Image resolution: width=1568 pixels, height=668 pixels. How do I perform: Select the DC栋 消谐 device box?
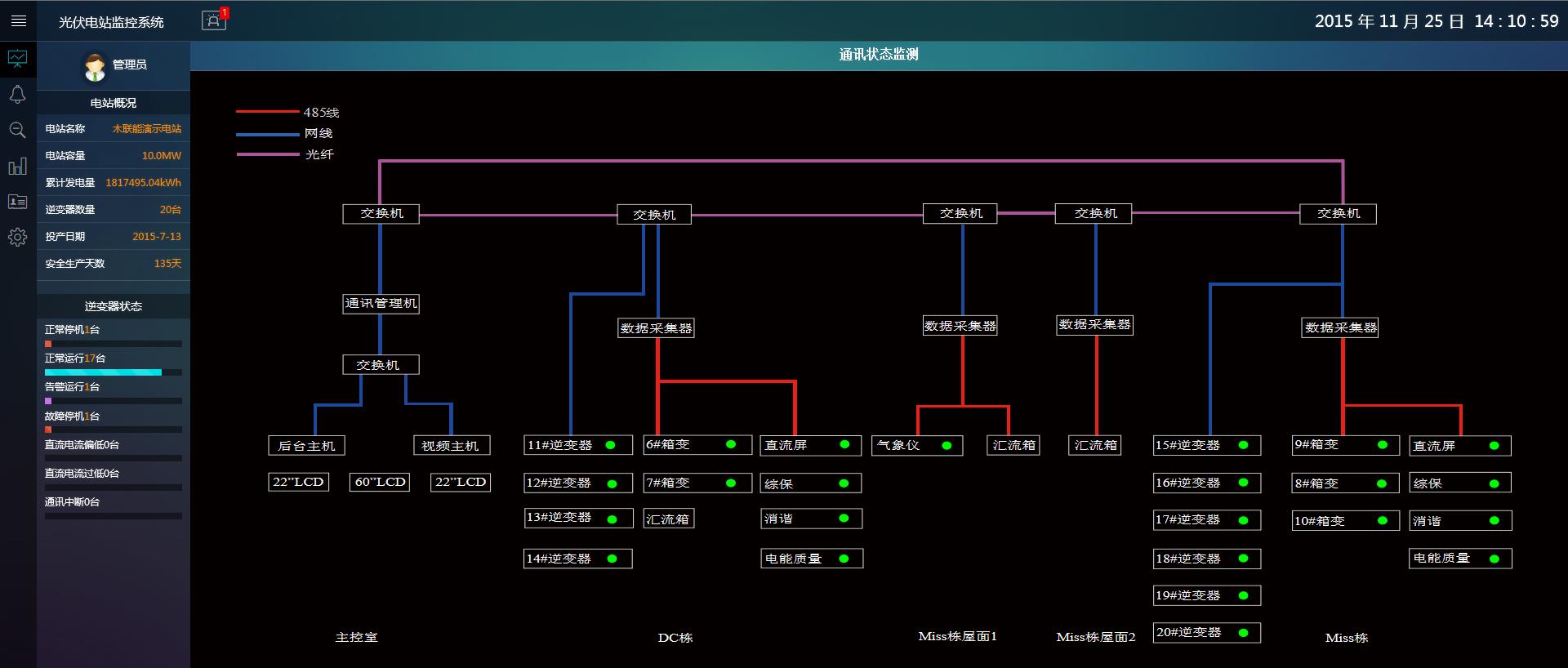811,519
